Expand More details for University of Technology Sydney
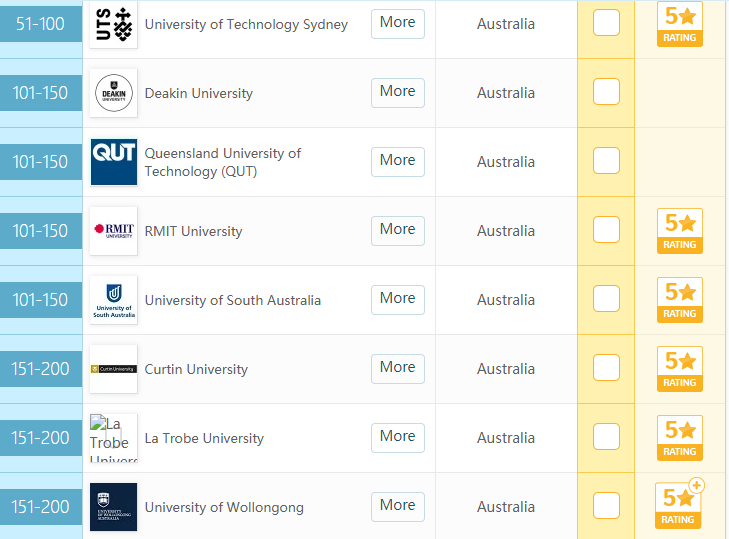 coord(397,23)
